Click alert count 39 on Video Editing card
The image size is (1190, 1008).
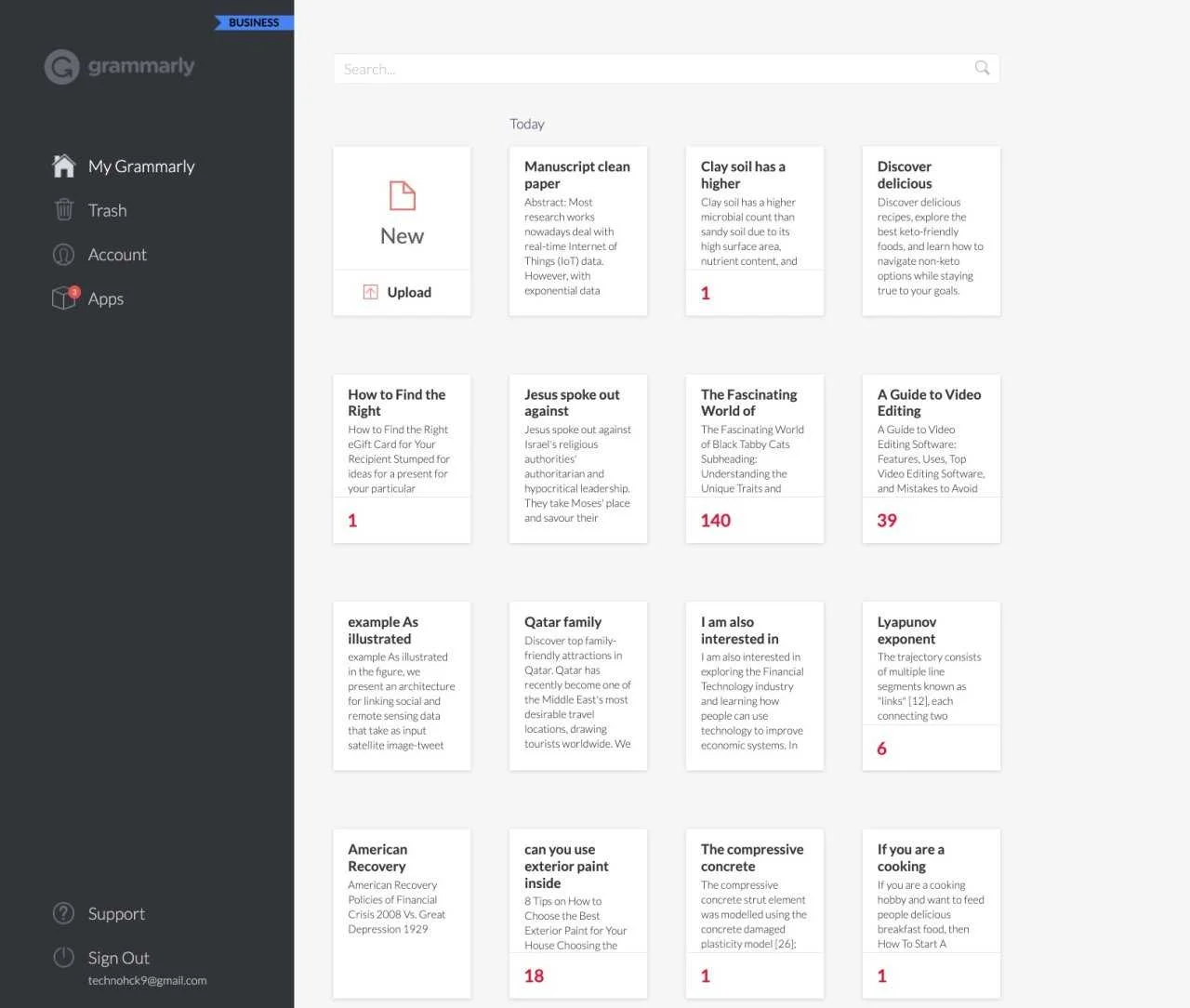coord(887,521)
